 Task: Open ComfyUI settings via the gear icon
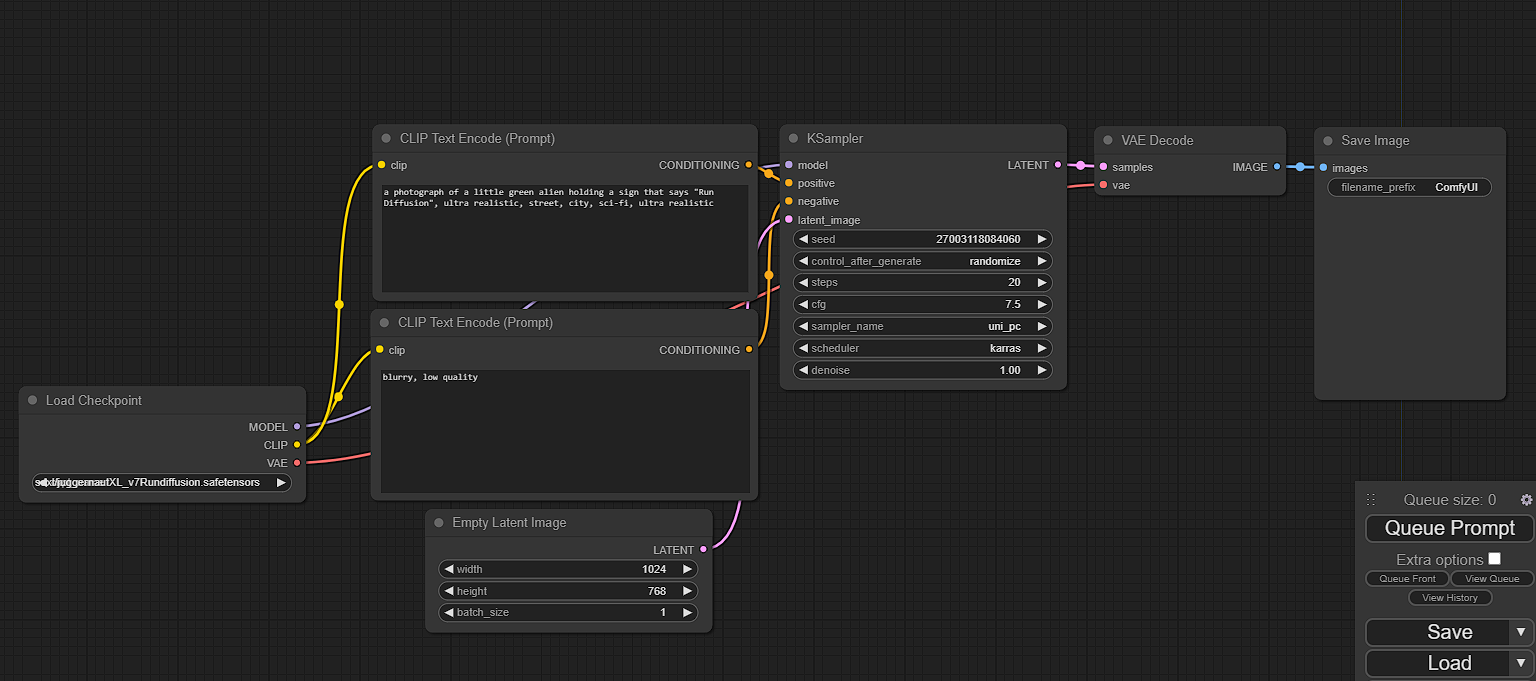[1527, 499]
